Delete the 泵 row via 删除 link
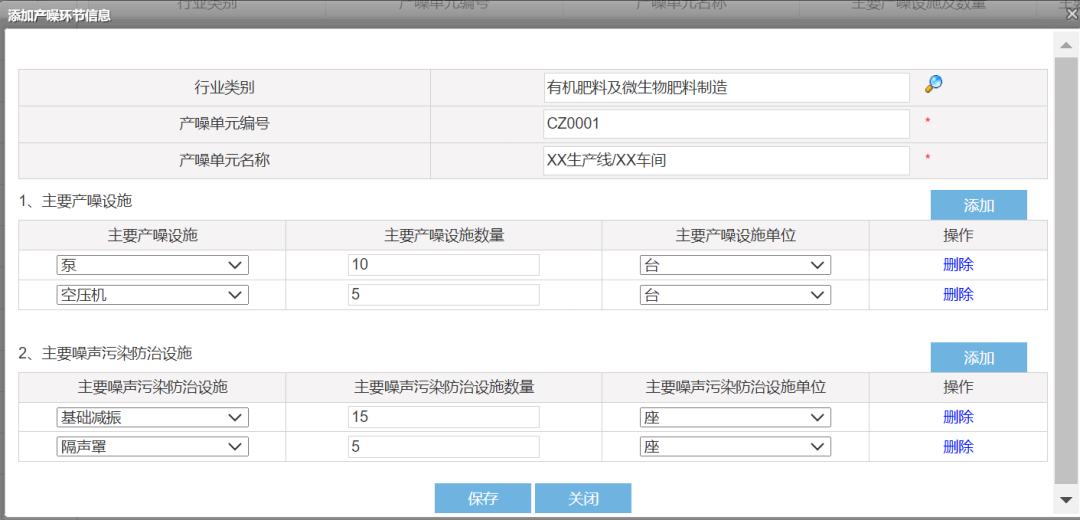1080x520 pixels. [958, 265]
